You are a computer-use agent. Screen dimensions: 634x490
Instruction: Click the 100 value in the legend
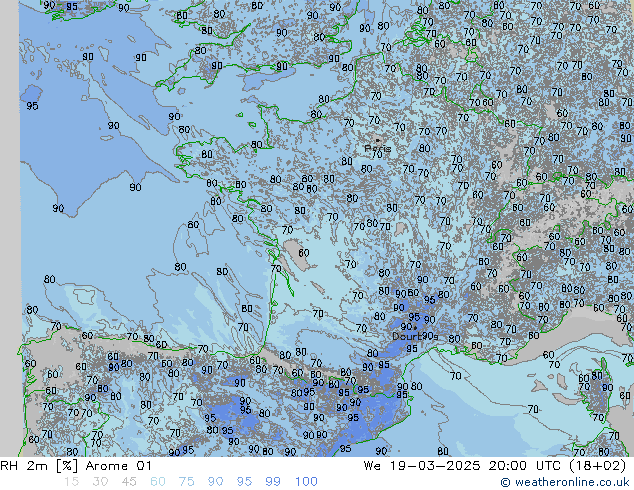pos(306,482)
